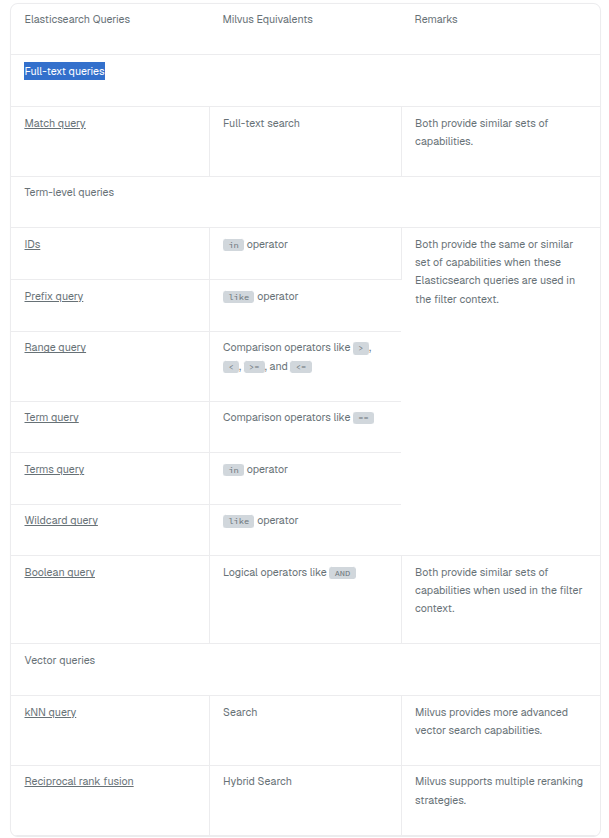Click the AND operator code badge
The image size is (609, 838).
point(343,574)
